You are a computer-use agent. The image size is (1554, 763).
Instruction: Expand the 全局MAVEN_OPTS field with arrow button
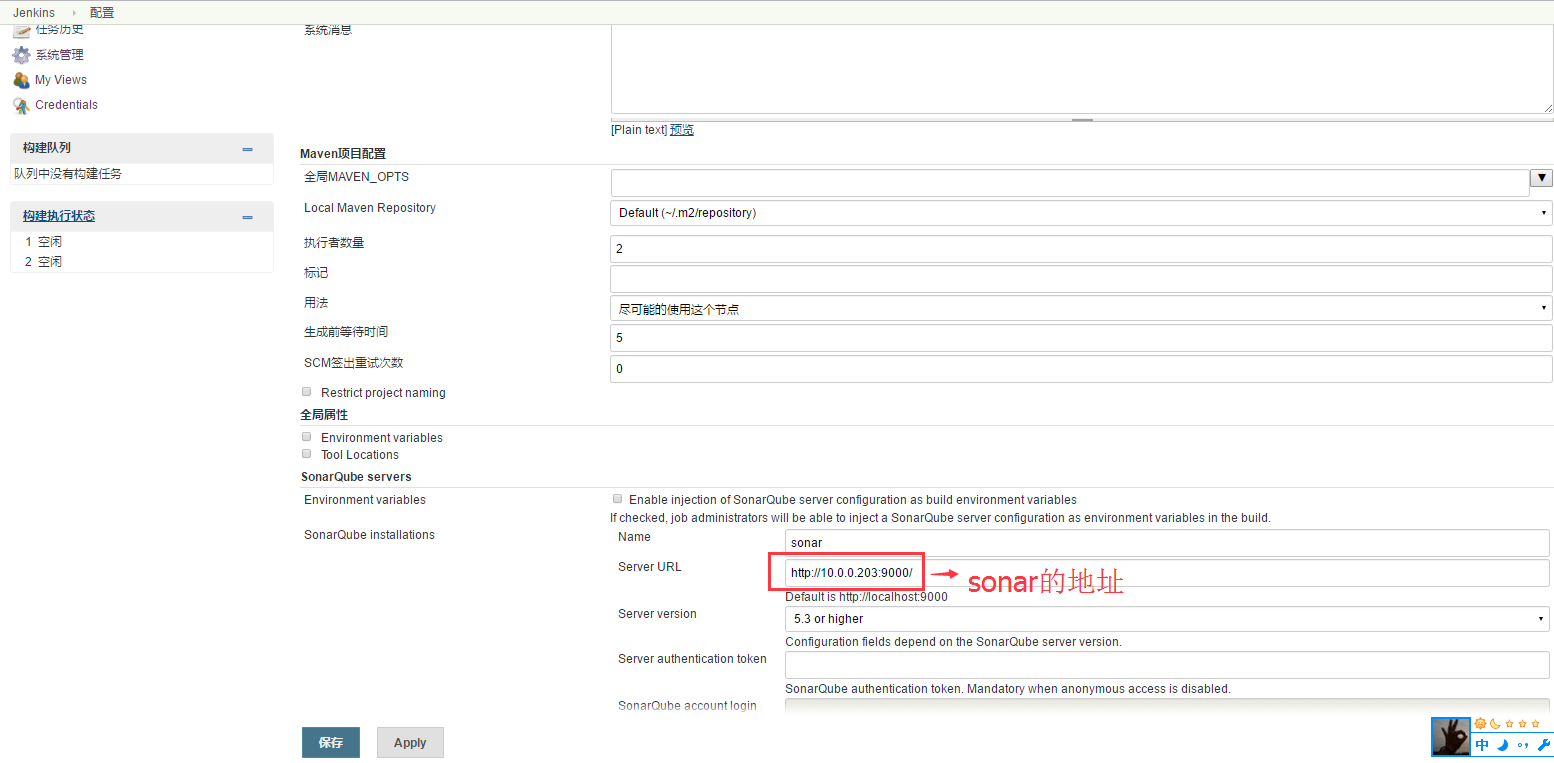[x=1542, y=178]
